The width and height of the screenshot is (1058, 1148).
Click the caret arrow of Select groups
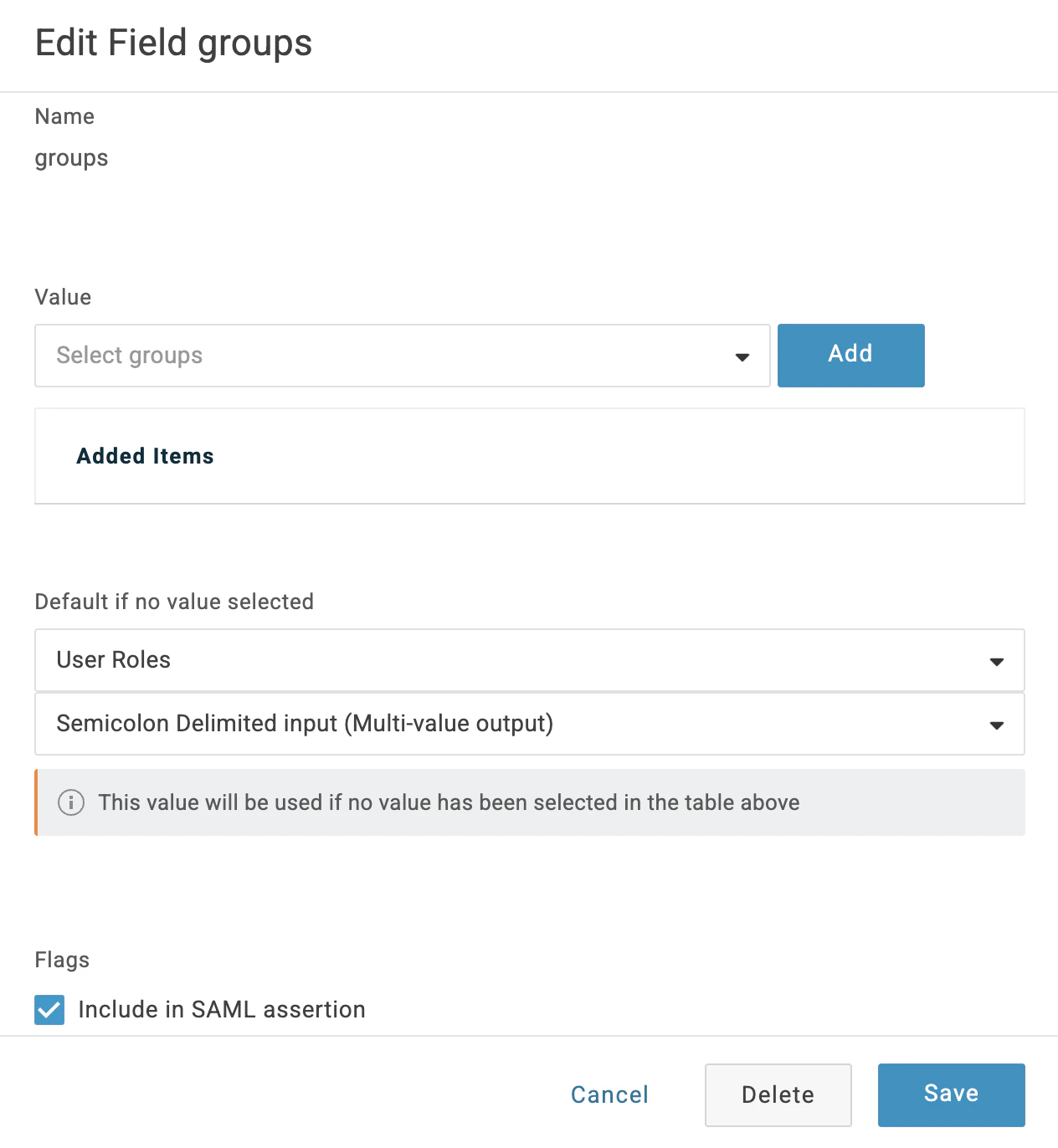(742, 357)
